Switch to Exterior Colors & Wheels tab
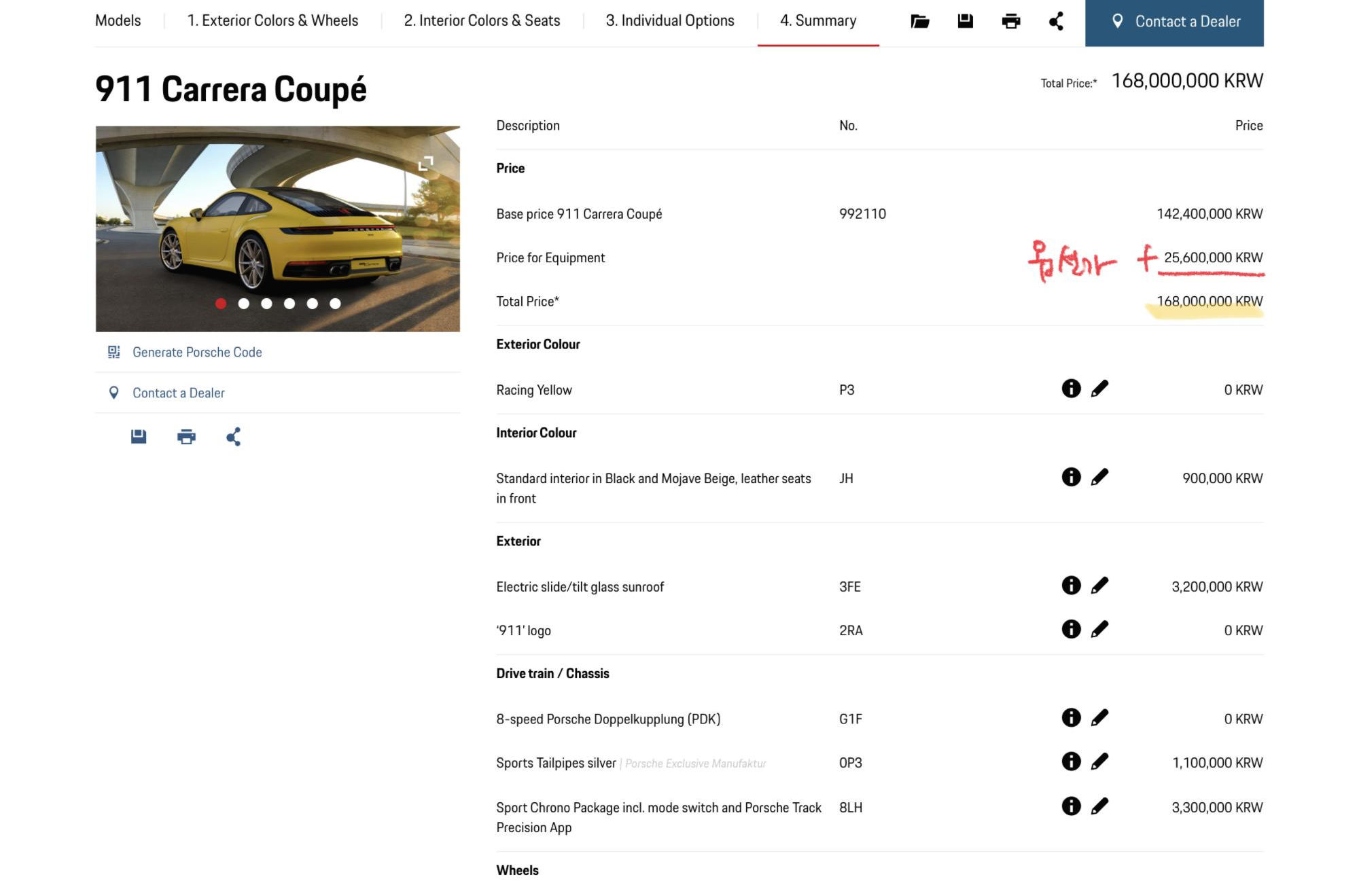 pyautogui.click(x=272, y=21)
